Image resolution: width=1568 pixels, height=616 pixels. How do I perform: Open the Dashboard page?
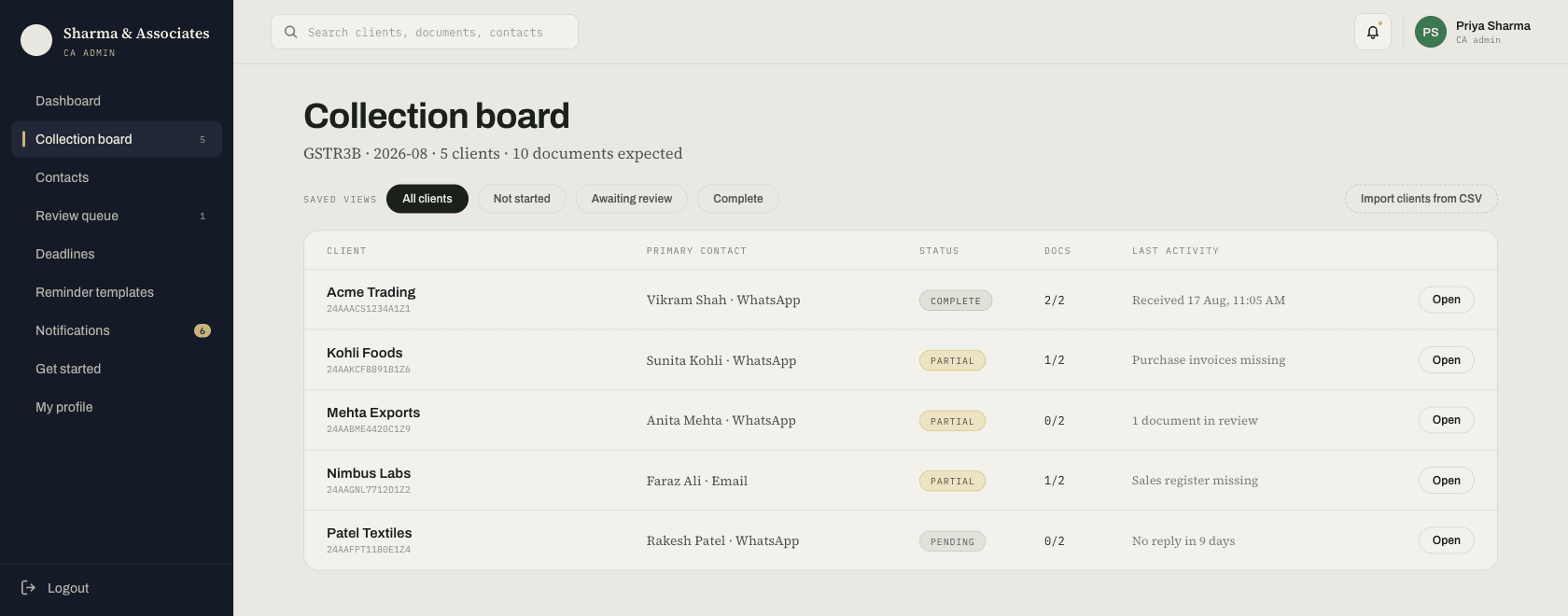click(x=117, y=101)
